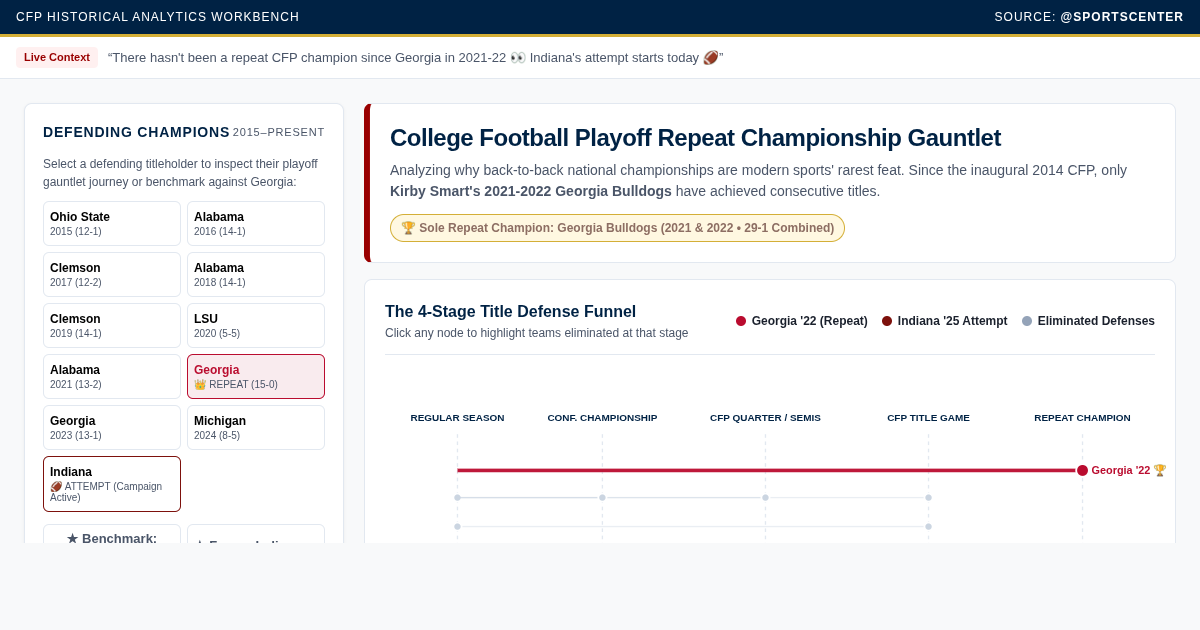Click the CFP Historical Analytics Workbench title
Viewport: 1200px width, 630px height.
click(x=158, y=17)
